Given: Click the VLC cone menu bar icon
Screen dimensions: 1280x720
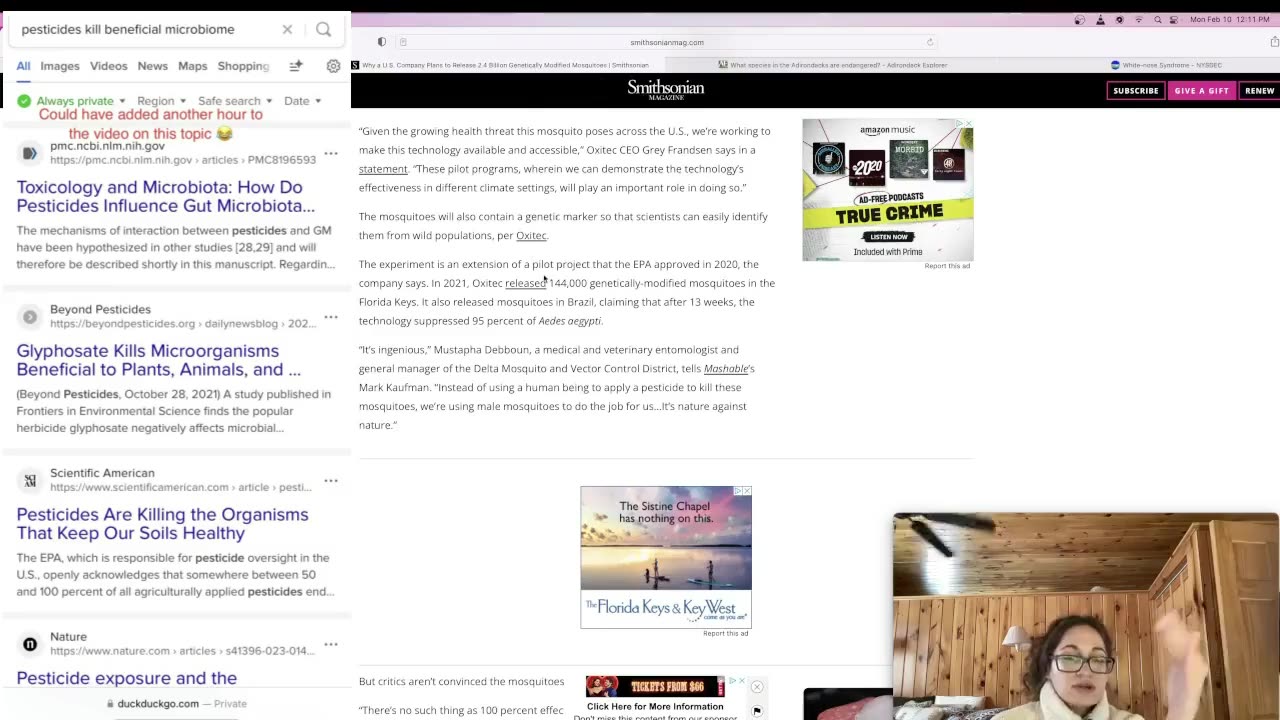Looking at the screenshot, I should (1100, 20).
